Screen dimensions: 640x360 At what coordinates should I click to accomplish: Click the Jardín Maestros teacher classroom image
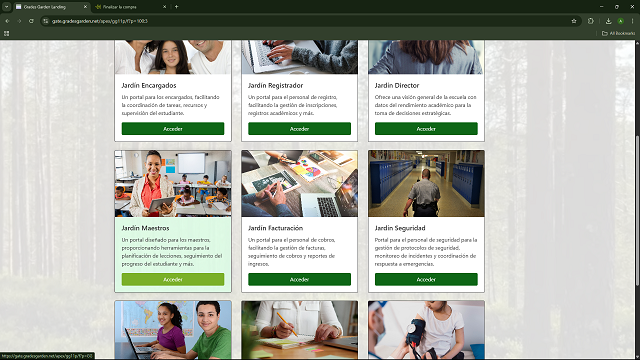[173, 183]
